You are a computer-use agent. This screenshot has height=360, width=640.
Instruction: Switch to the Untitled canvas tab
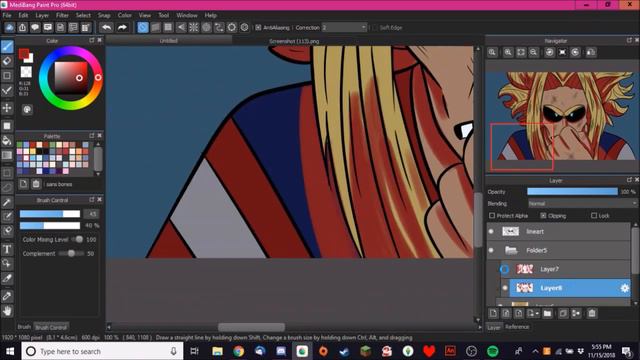[x=169, y=41]
